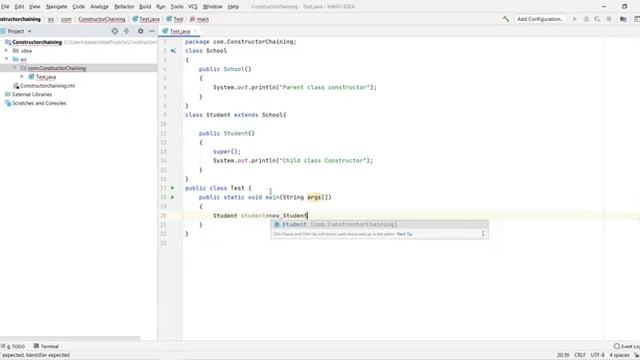The width and height of the screenshot is (640, 360).
Task: Open Project Structure via the toolbar folder icon
Action: [623, 19]
